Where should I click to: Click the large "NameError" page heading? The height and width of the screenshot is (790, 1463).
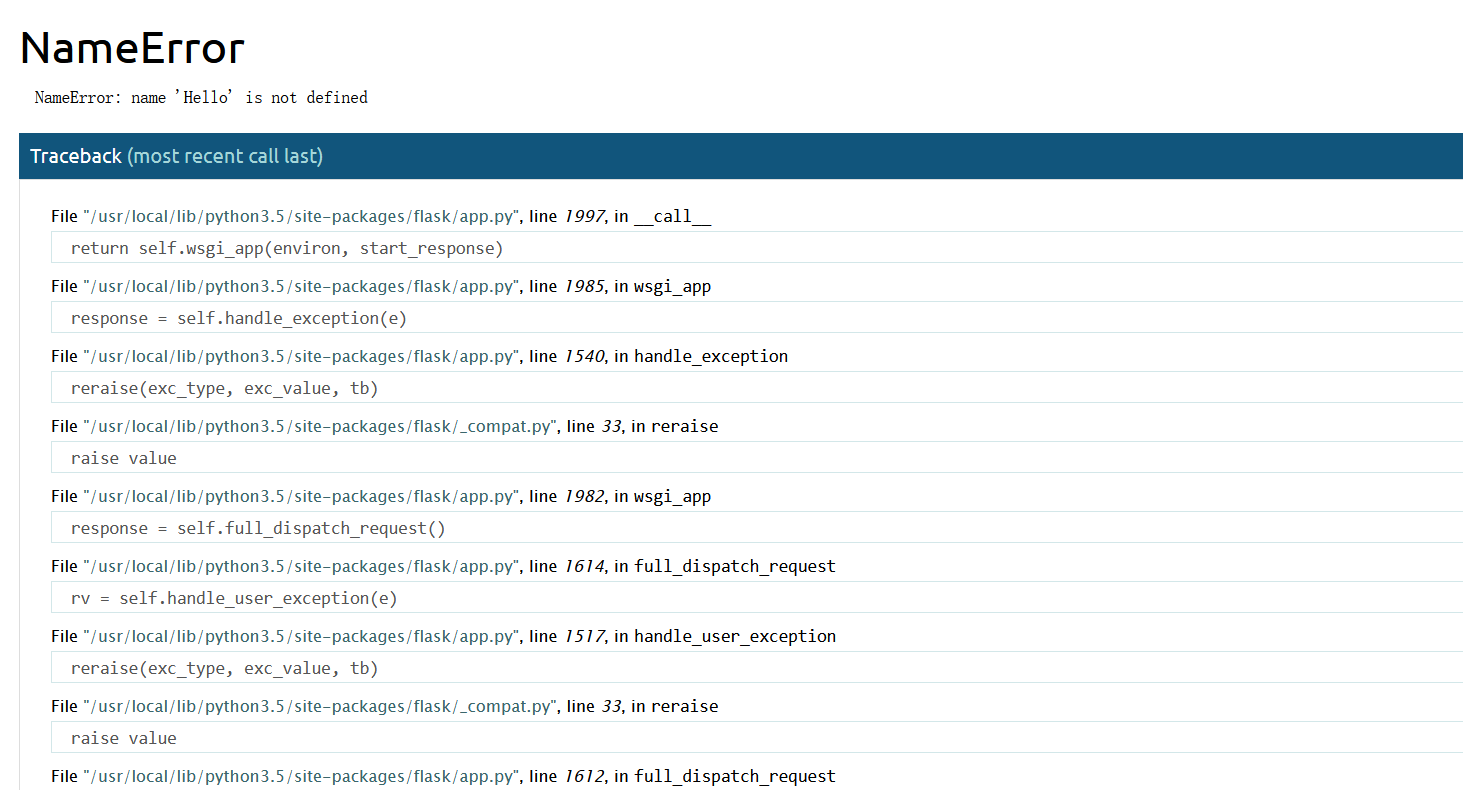132,48
